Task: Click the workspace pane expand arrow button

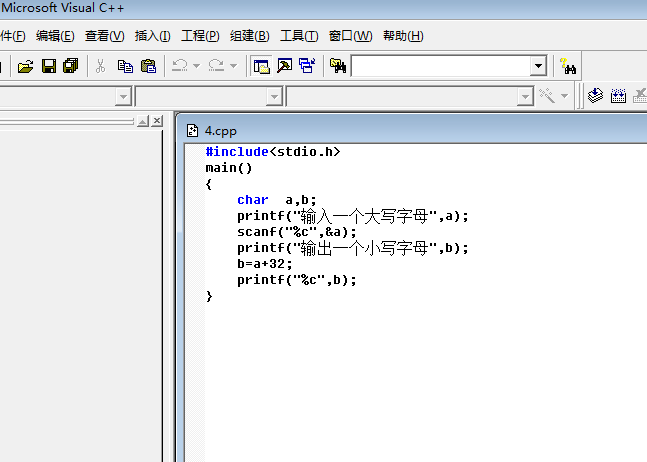Action: coord(143,121)
